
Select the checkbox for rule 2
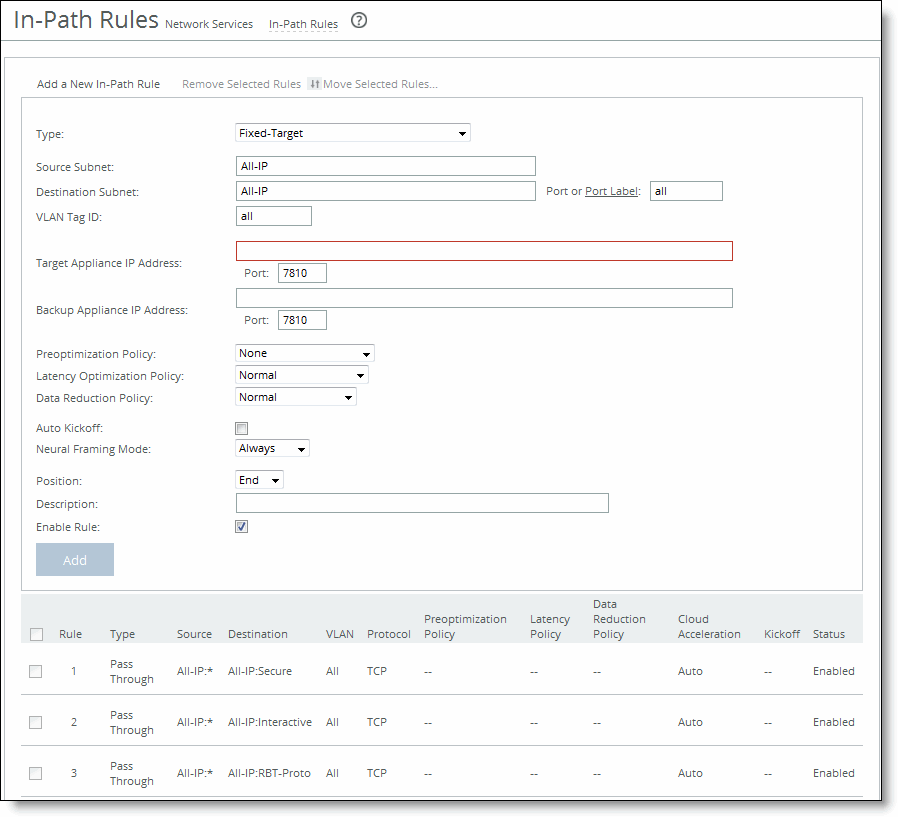point(36,722)
